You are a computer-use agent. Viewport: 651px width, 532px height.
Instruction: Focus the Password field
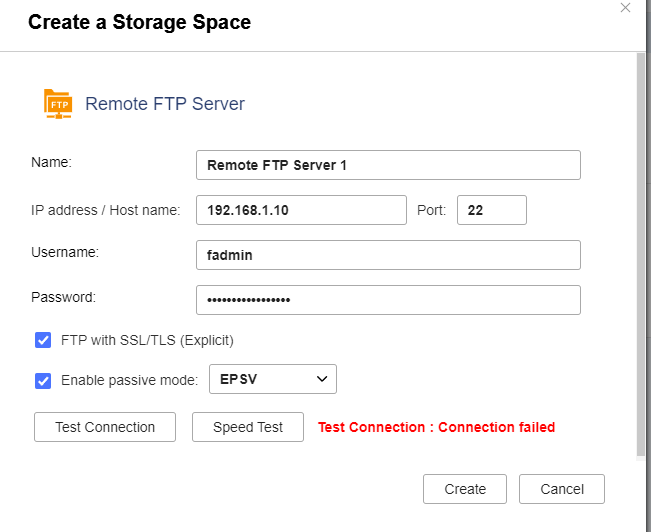(x=388, y=300)
